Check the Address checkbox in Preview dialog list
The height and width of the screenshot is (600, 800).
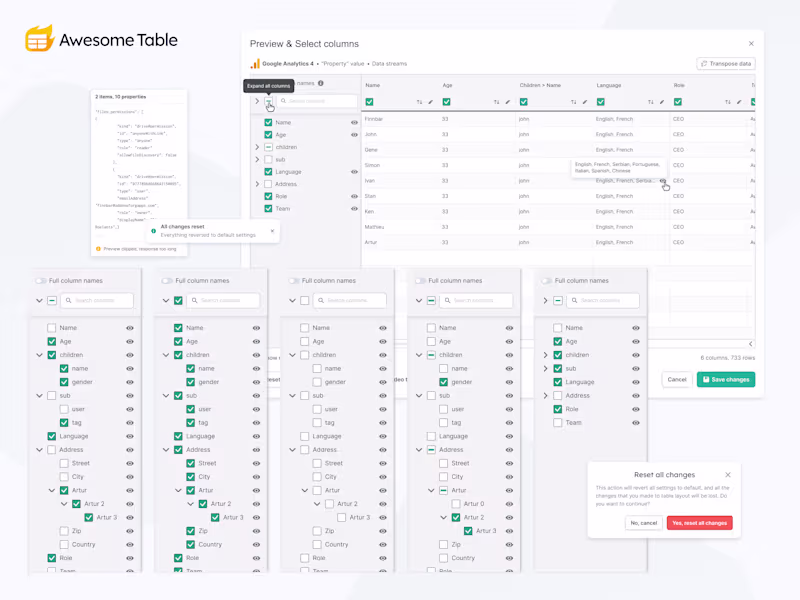pyautogui.click(x=268, y=184)
